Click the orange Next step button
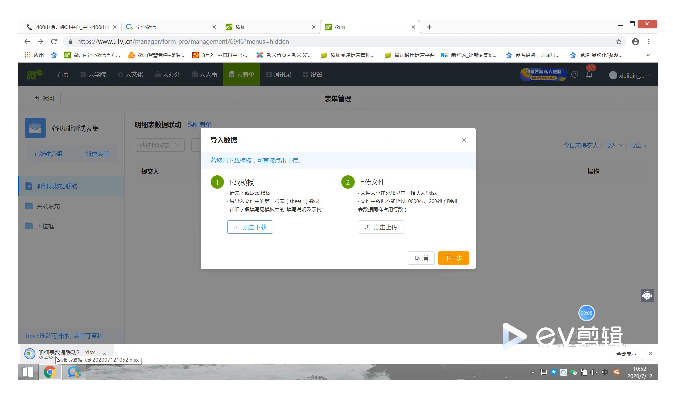673x399 pixels. (453, 258)
